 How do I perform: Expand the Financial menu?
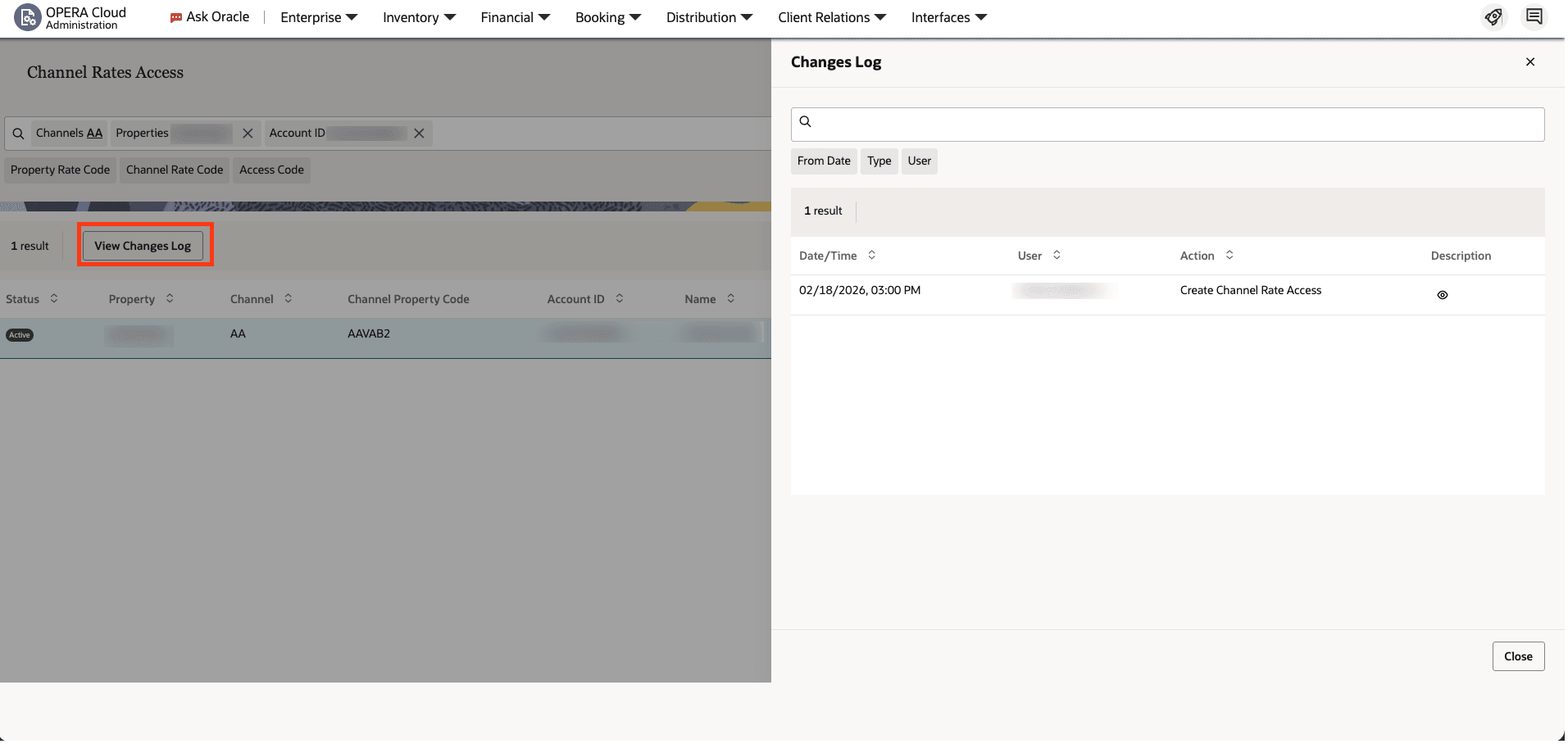point(516,17)
